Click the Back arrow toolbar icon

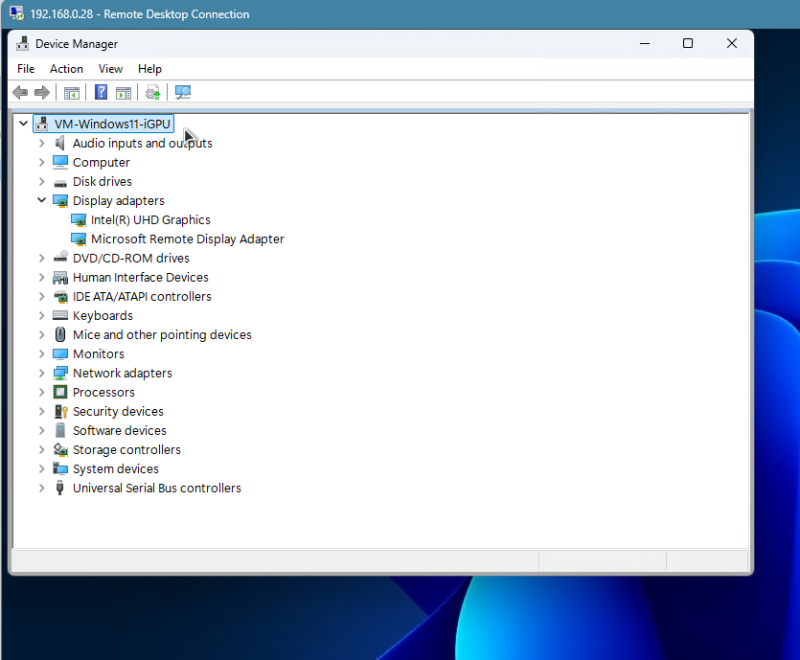pos(20,92)
